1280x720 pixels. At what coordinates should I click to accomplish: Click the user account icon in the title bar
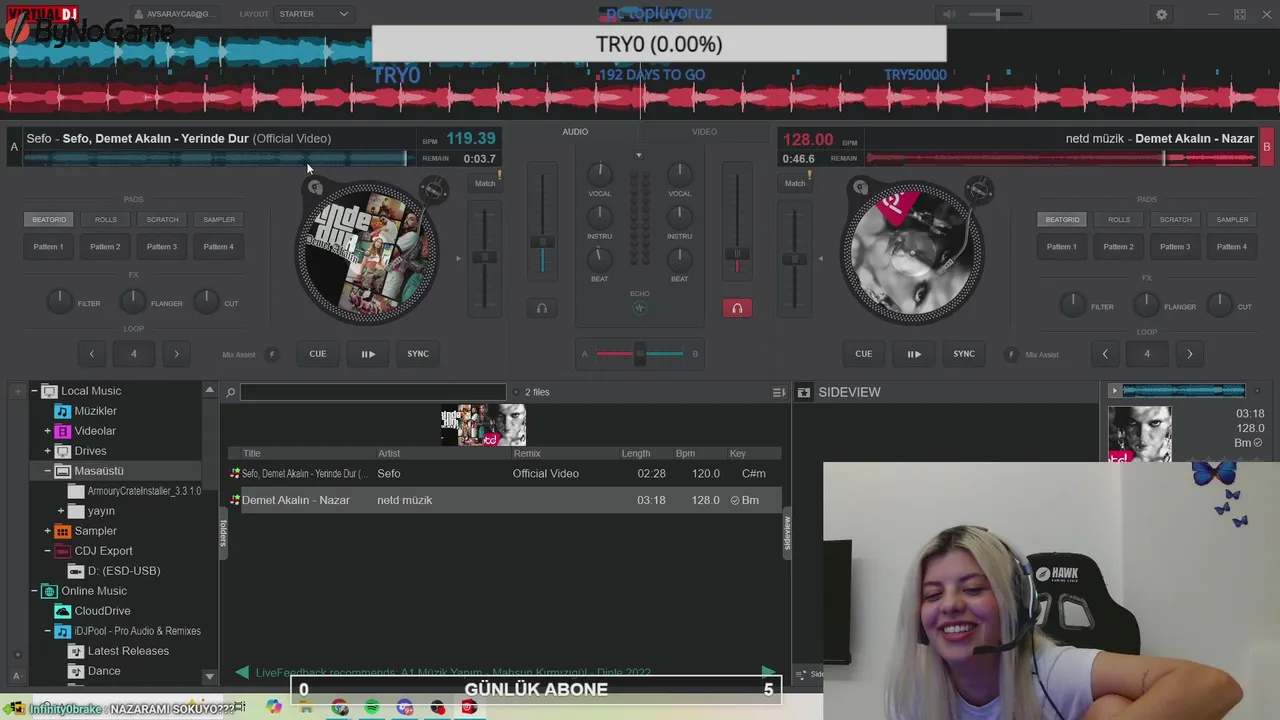pyautogui.click(x=138, y=14)
